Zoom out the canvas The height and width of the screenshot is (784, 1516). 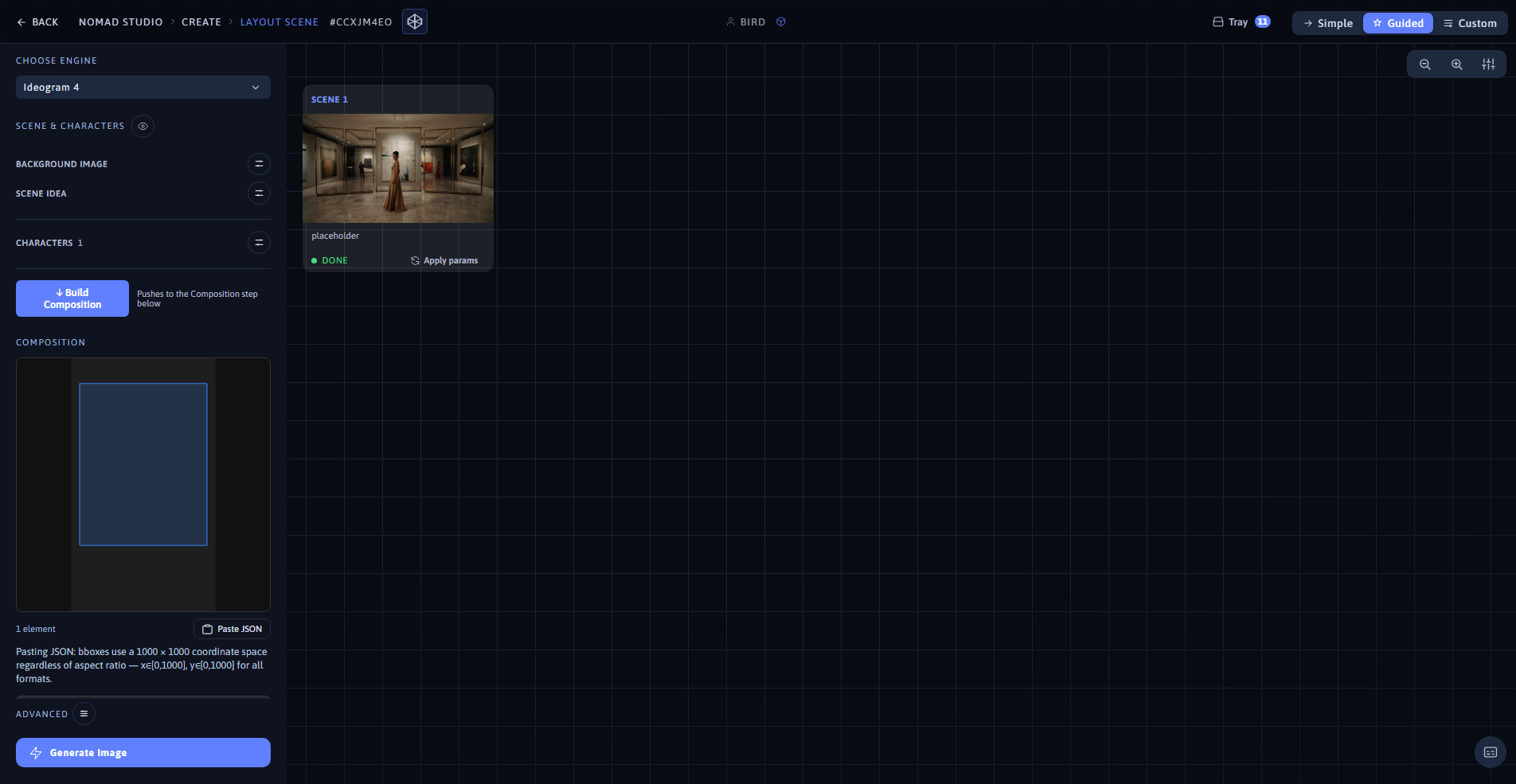1425,64
